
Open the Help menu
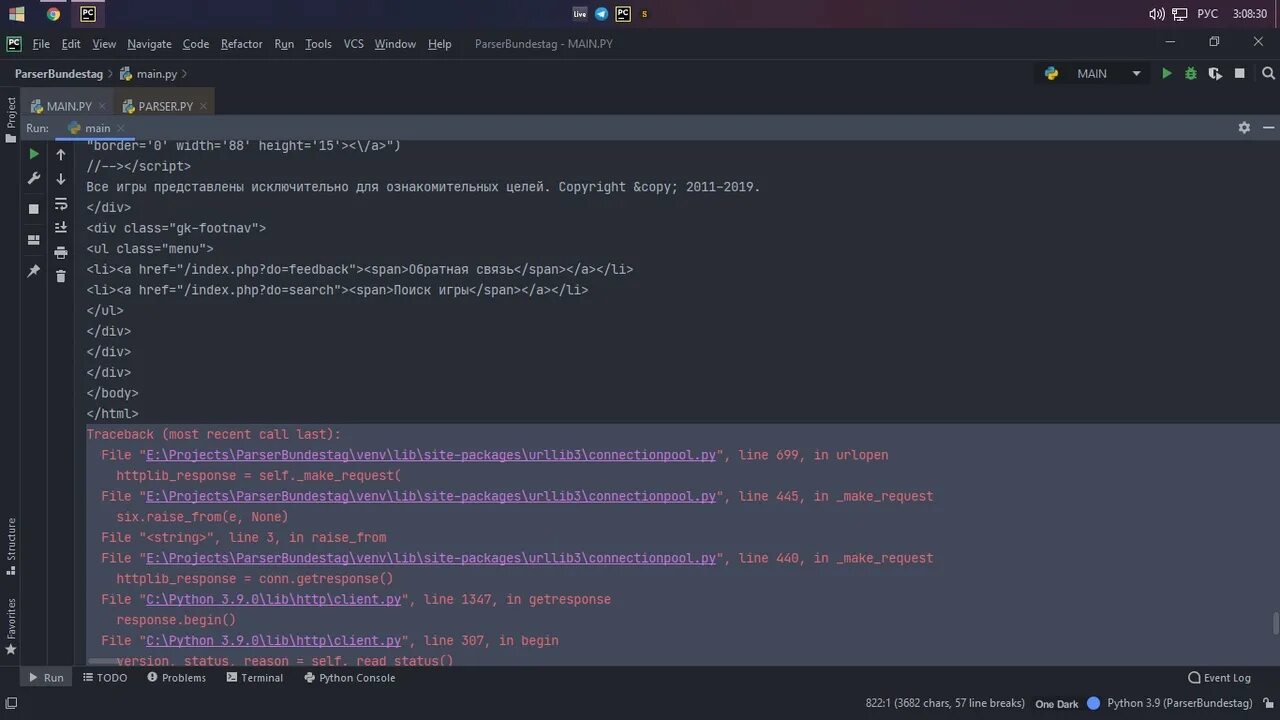[x=440, y=44]
